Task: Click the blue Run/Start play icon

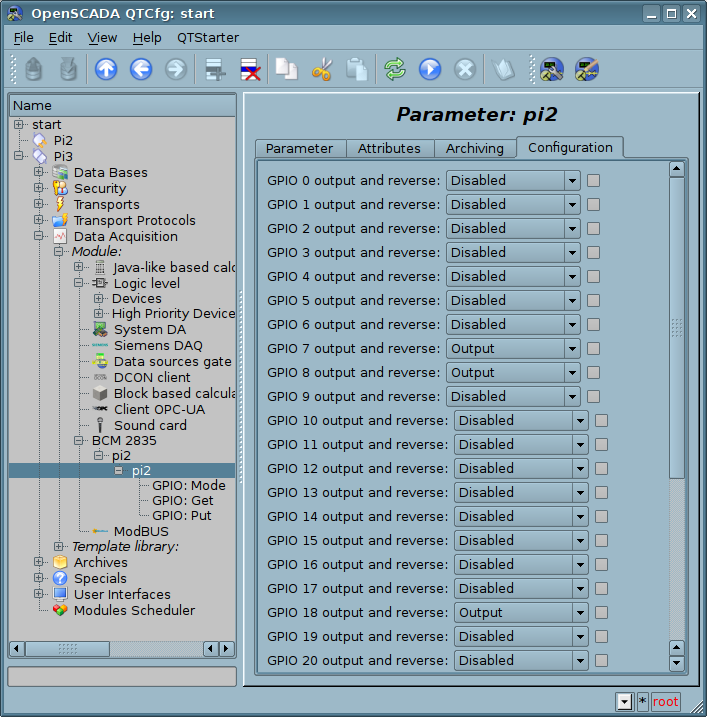Action: [x=430, y=69]
